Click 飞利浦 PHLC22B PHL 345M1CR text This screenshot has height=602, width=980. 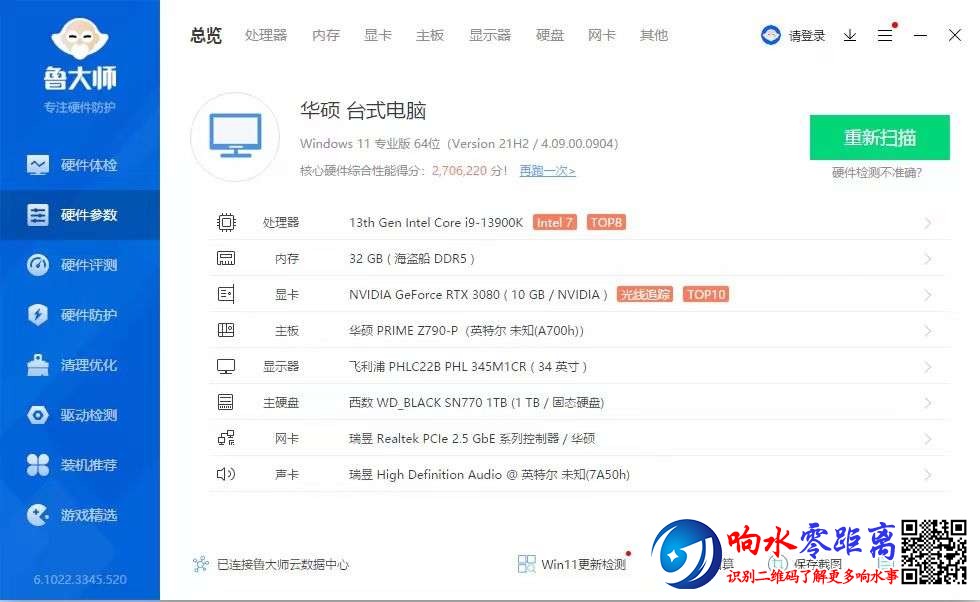[438, 366]
